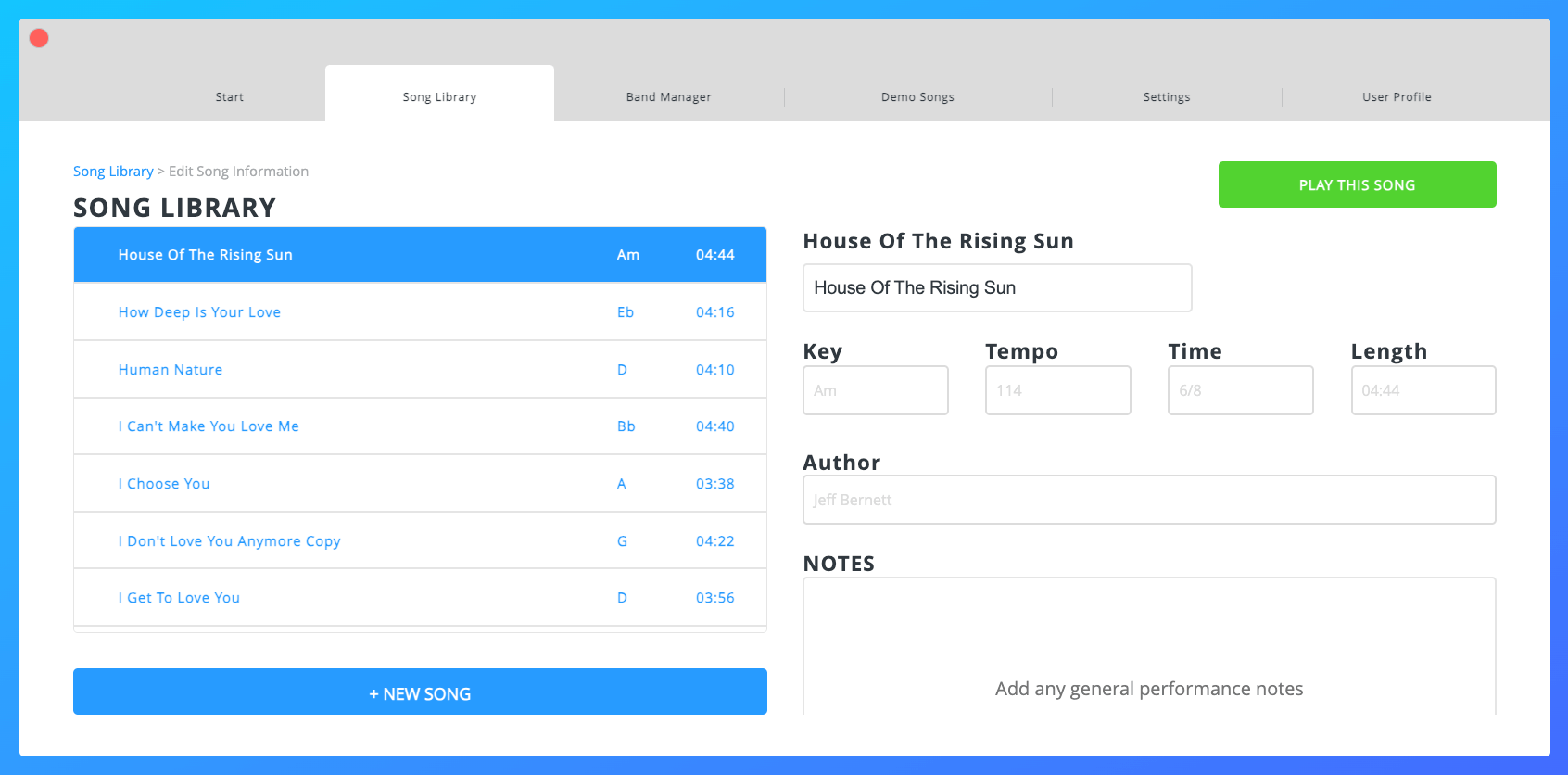Click the Song Library breadcrumb link

113,172
